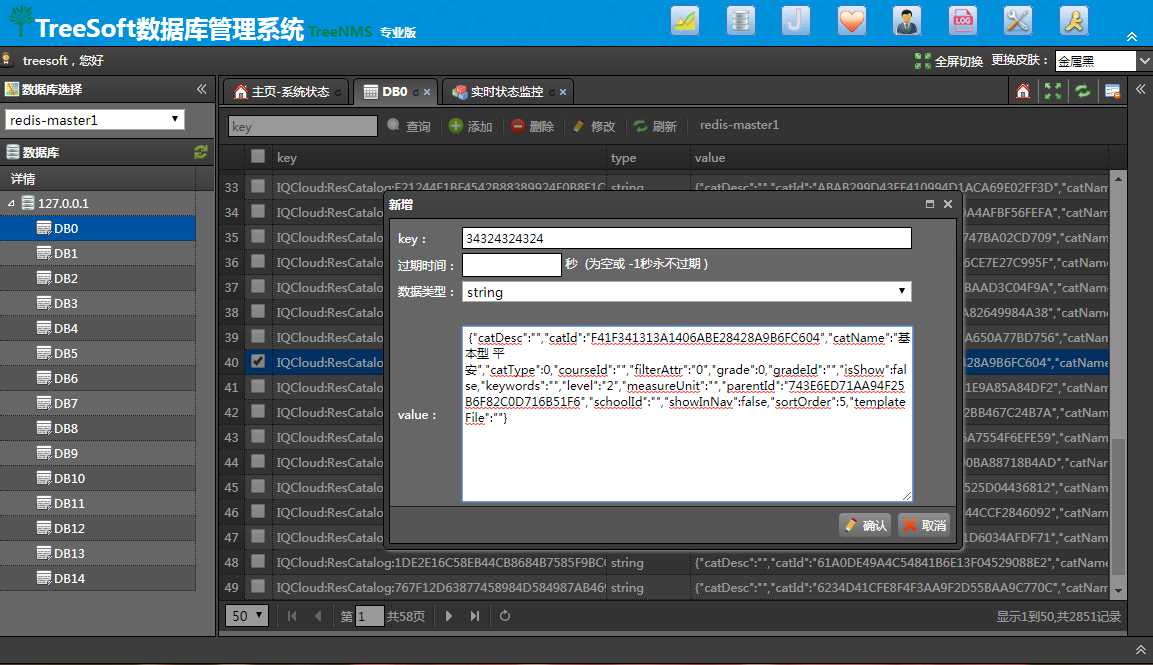Check the row 48 checkbox
The height and width of the screenshot is (665, 1153).
[x=257, y=561]
